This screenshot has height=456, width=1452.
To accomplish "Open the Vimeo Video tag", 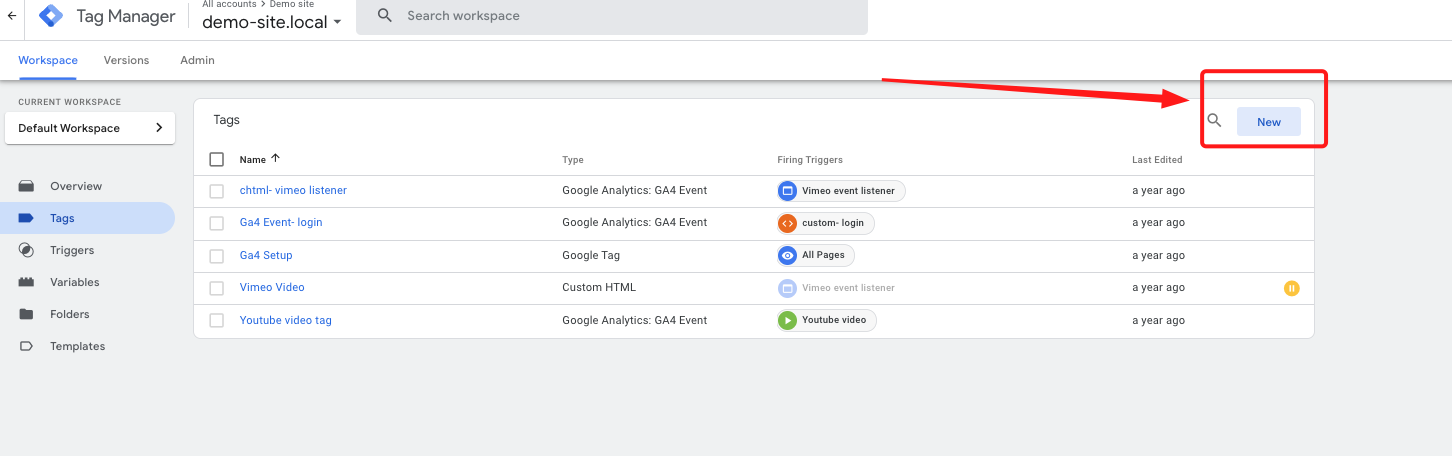I will tap(272, 287).
